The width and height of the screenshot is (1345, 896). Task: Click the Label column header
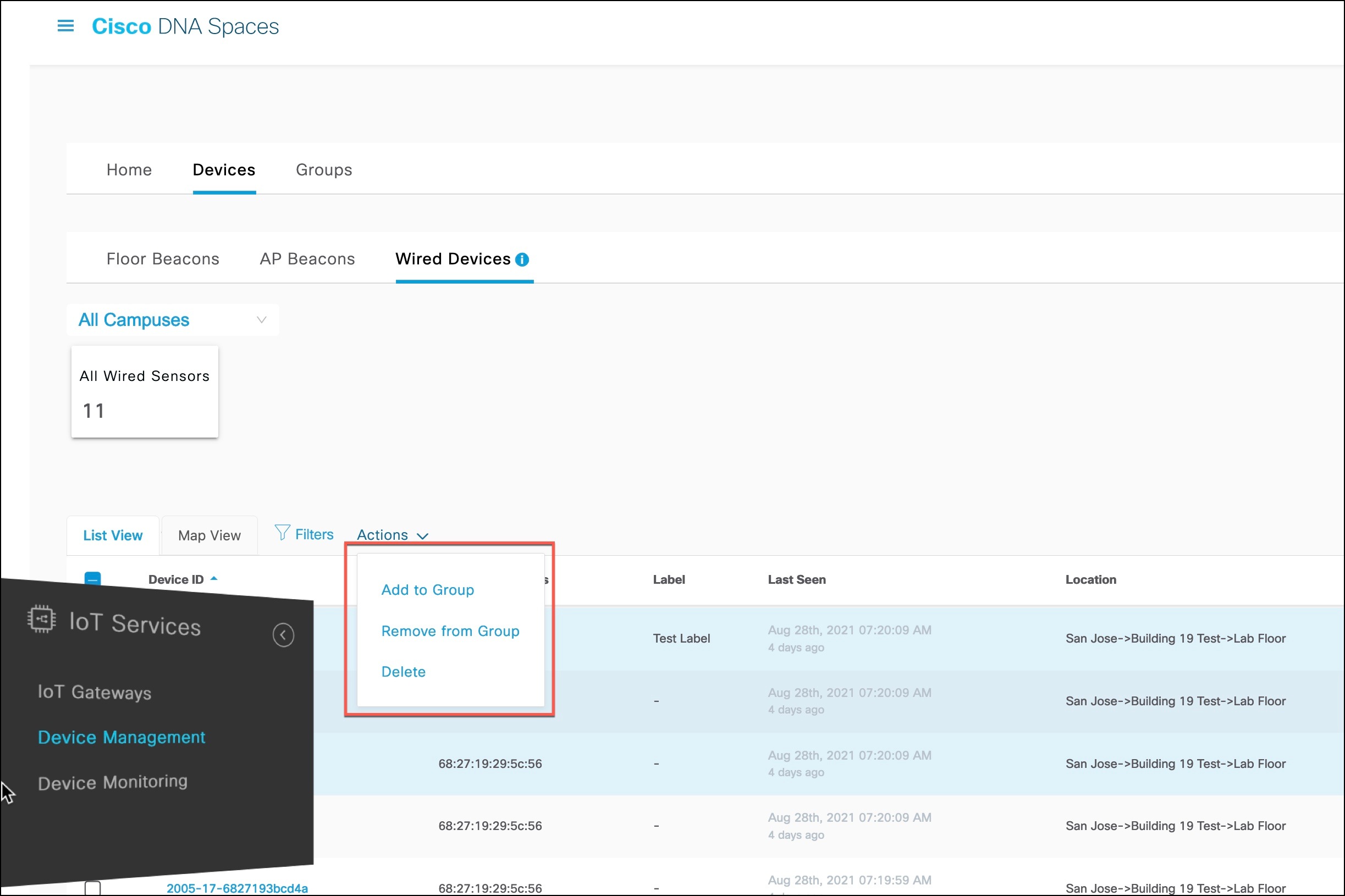669,579
